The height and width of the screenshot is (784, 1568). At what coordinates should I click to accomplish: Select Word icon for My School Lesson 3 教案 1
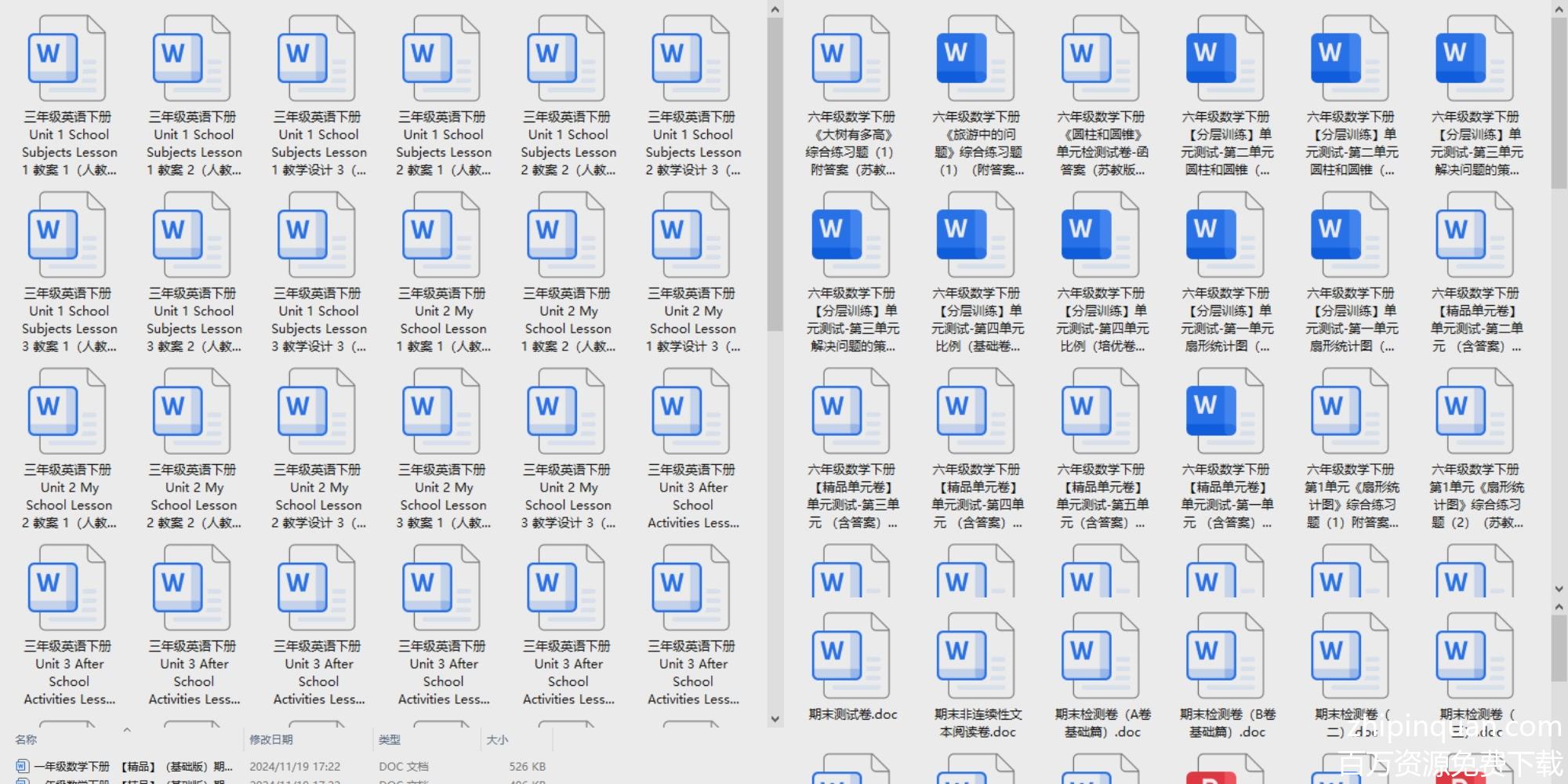441,412
